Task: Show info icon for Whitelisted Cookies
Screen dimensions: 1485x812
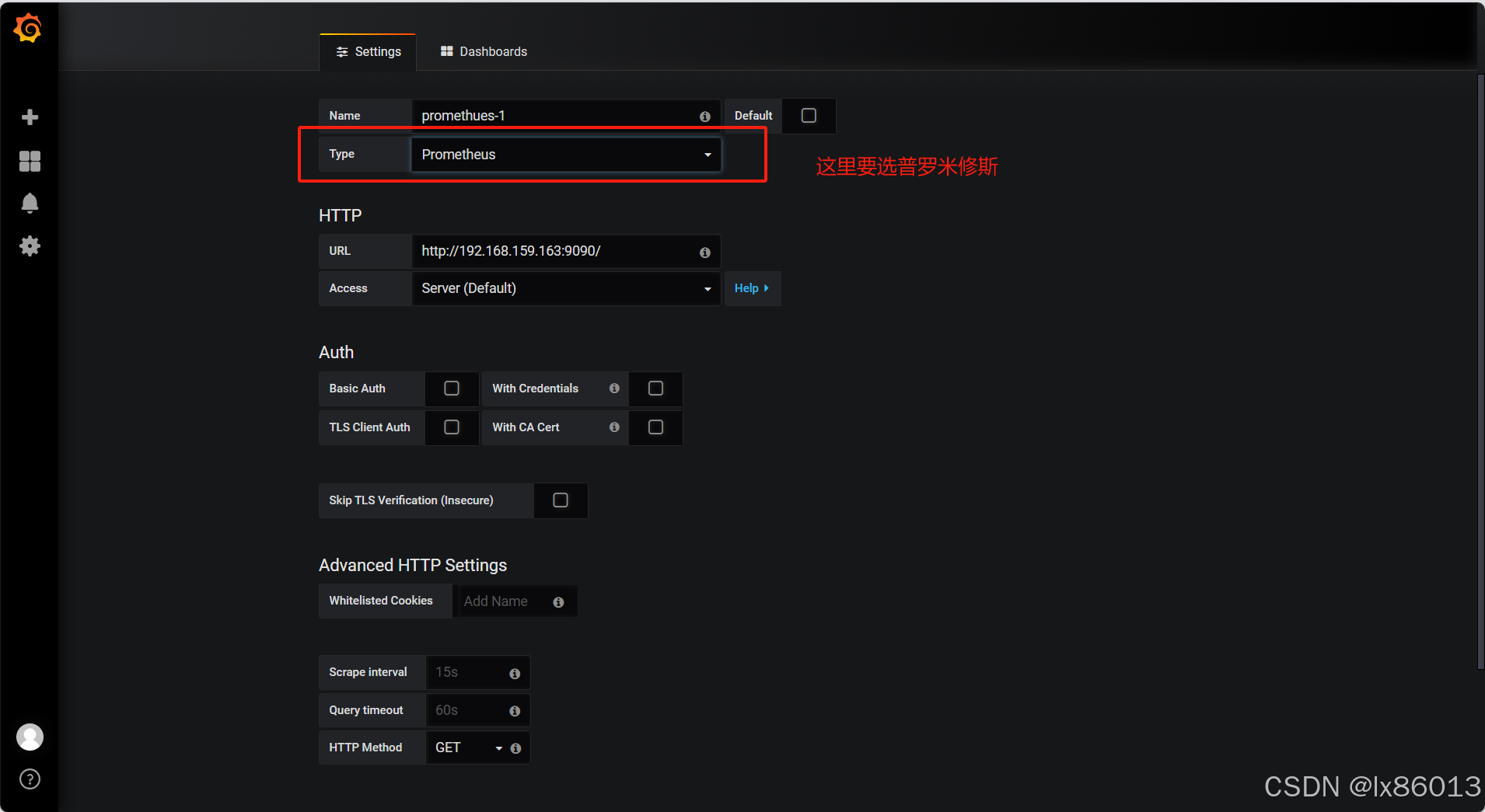Action: (558, 602)
